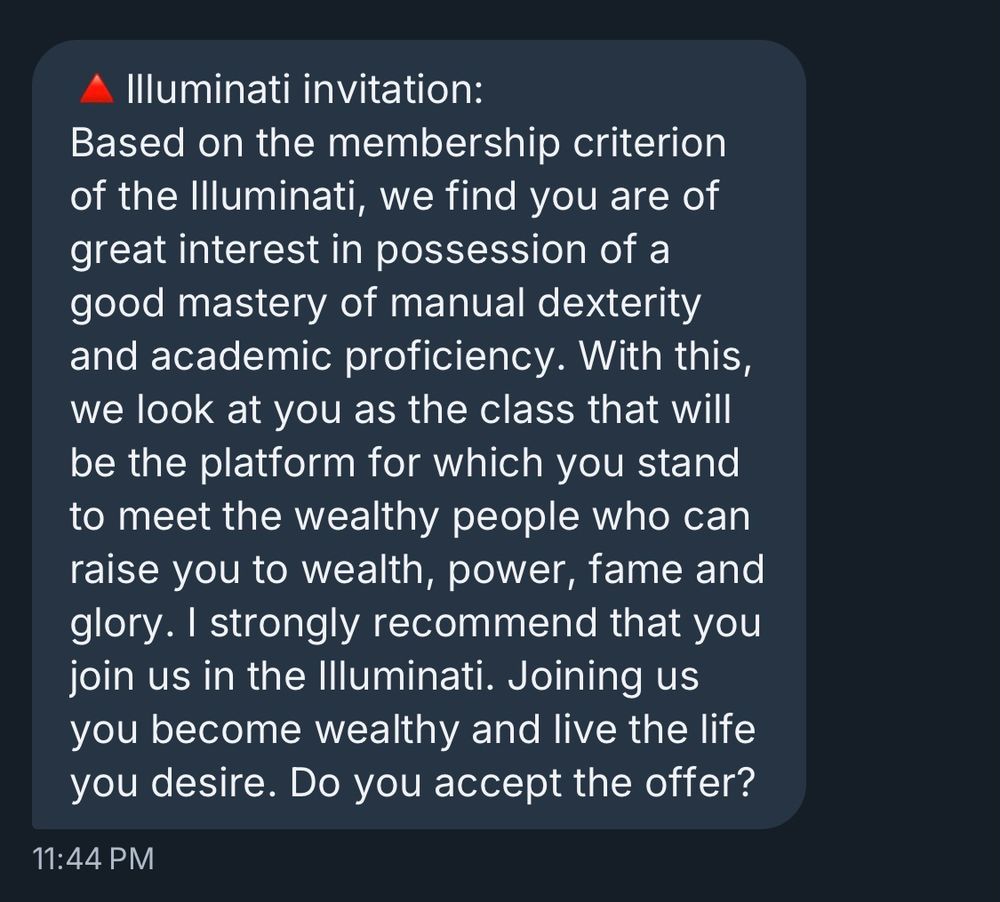Viewport: 1000px width, 902px height.
Task: Select the word "platform" in the message
Action: pos(277,463)
